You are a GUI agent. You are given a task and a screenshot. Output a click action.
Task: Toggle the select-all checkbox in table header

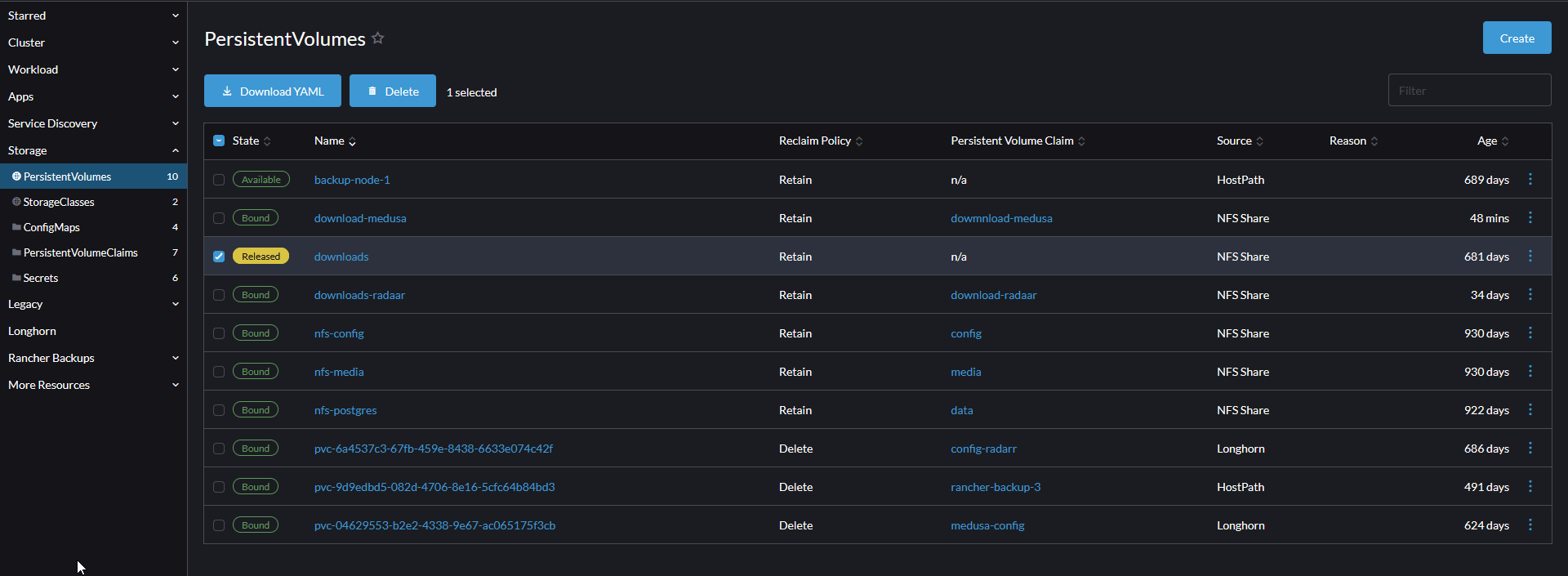point(219,141)
